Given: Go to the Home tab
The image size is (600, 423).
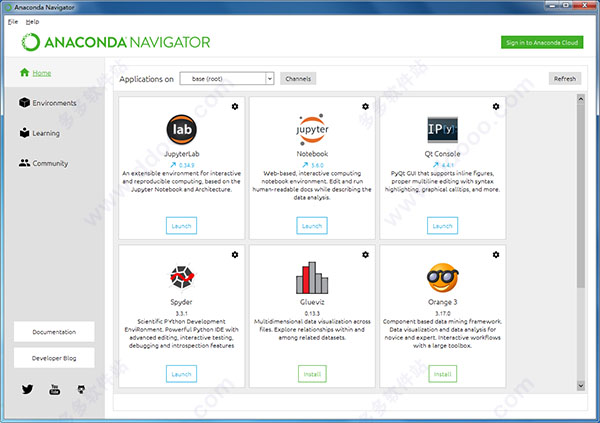Looking at the screenshot, I should (55, 72).
